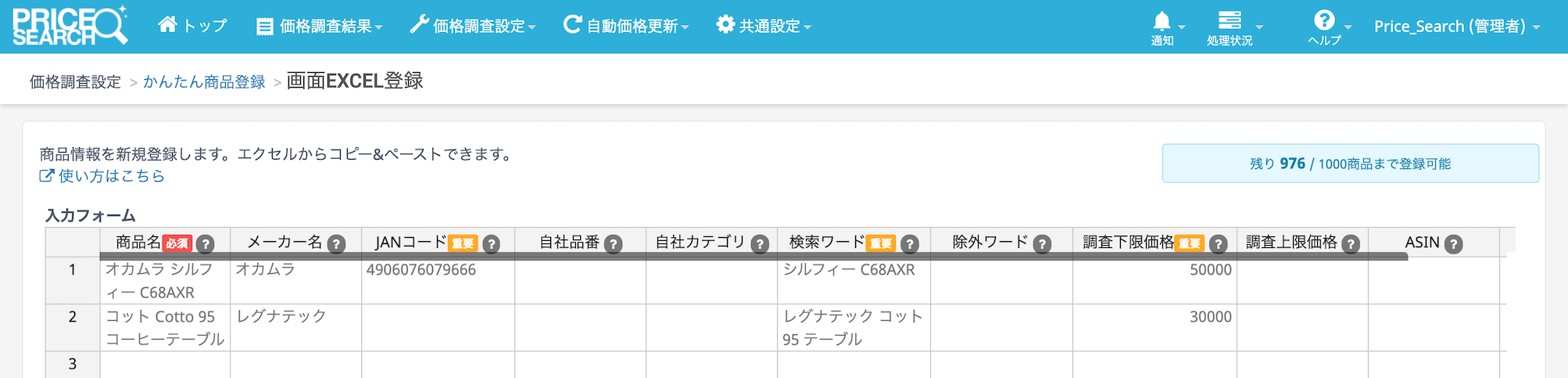Click help icon beside 調査上限価格 column
This screenshot has height=378, width=1568.
1351,244
